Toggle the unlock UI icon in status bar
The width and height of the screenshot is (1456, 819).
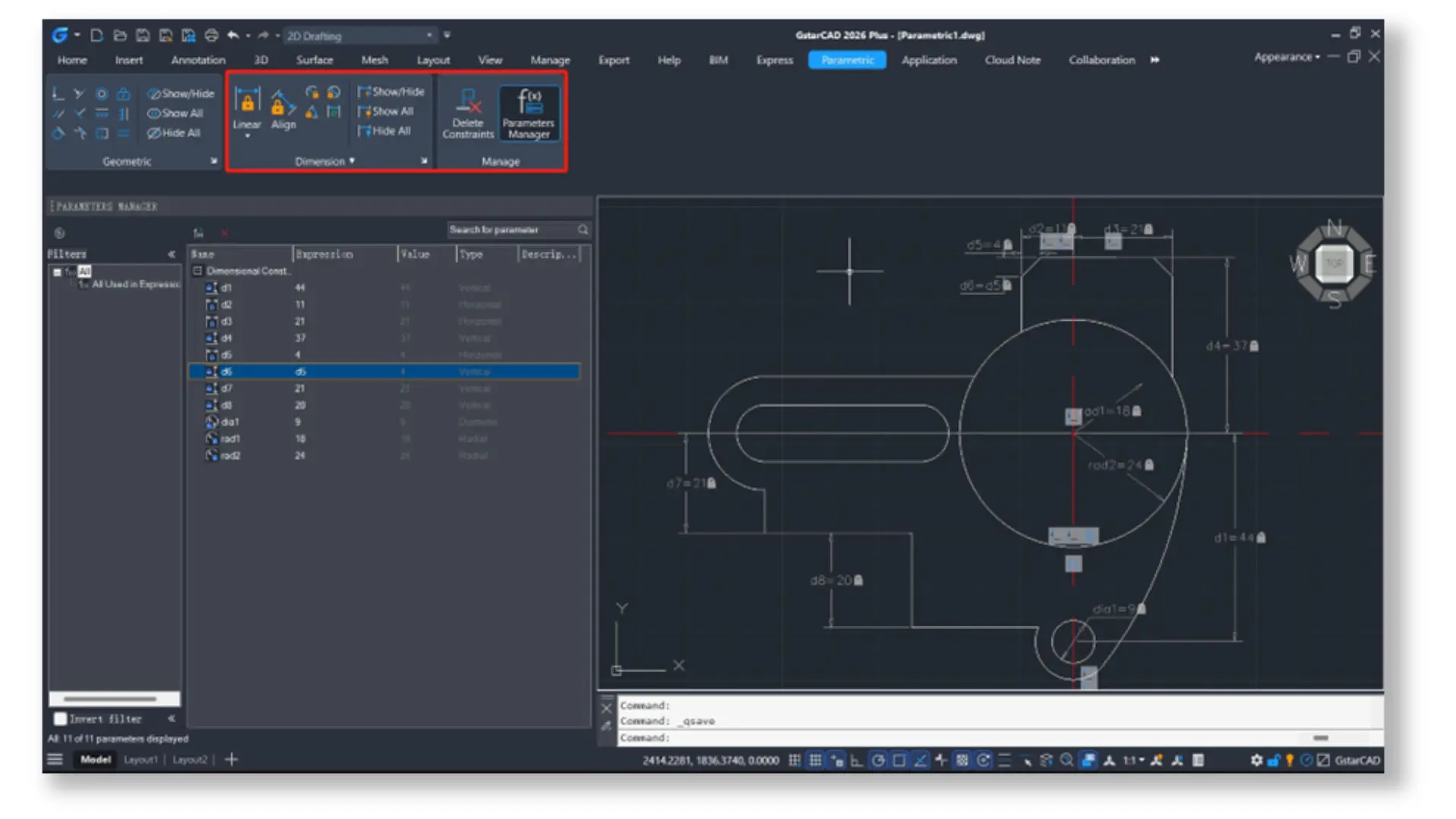point(1273,760)
